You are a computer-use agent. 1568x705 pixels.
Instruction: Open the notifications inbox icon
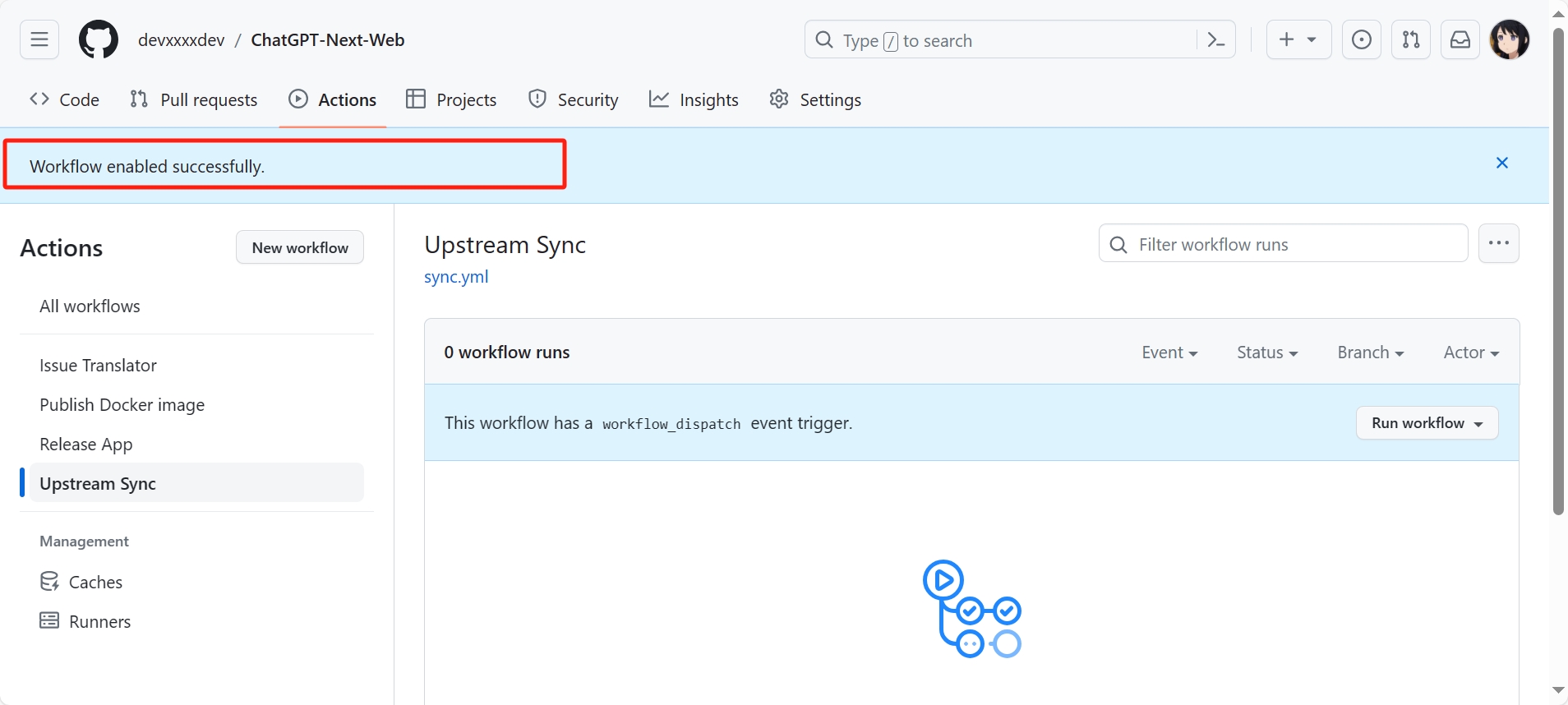[1460, 39]
